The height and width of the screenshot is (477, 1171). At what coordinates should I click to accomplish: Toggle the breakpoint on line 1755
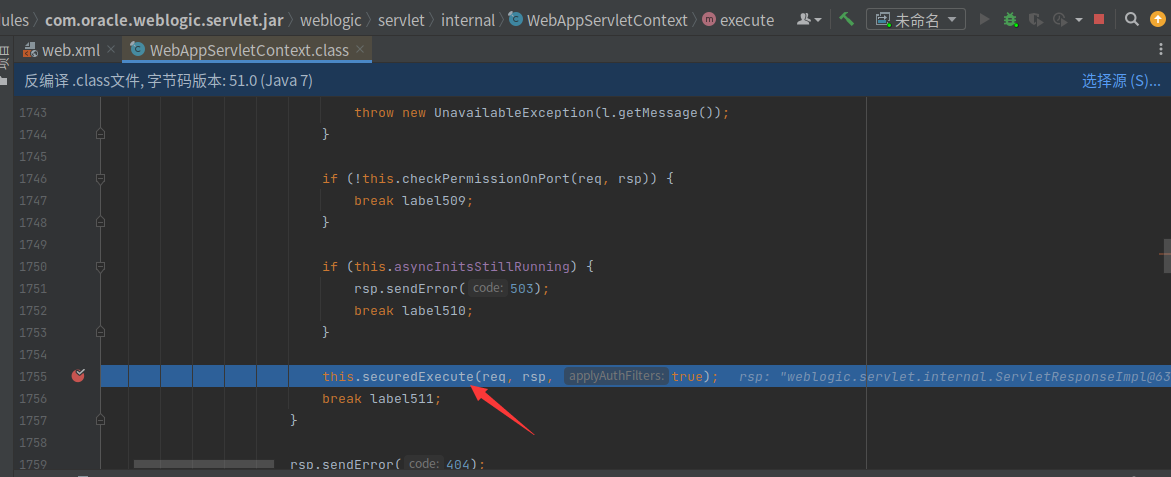click(x=78, y=376)
